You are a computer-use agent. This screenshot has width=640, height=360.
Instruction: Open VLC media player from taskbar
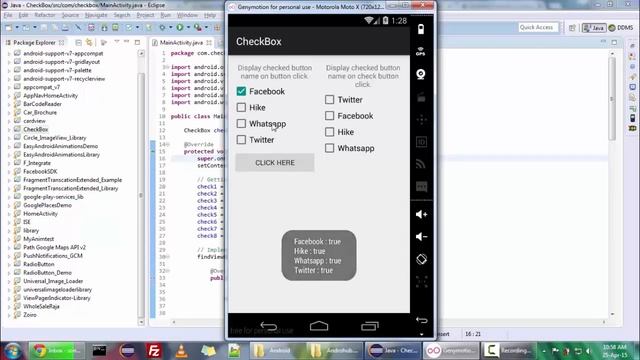[181, 351]
